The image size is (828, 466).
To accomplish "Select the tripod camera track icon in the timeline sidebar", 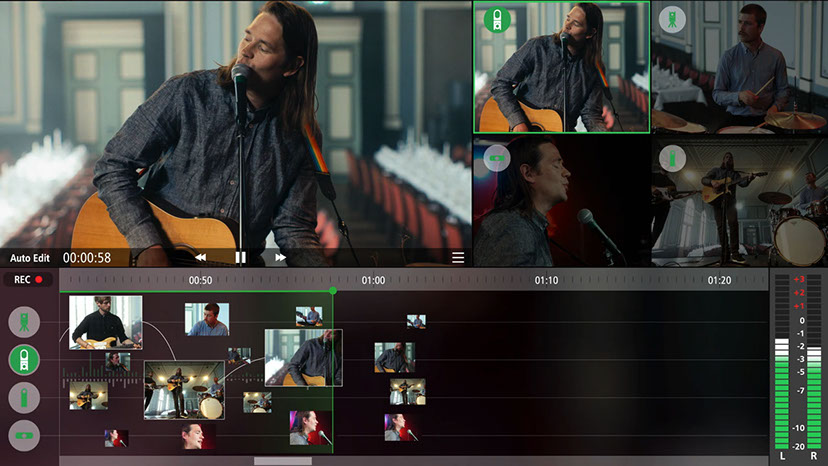I will [x=24, y=322].
